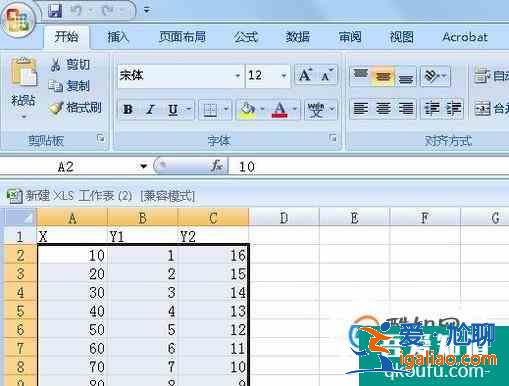
Task: Select column D header
Action: (x=284, y=218)
